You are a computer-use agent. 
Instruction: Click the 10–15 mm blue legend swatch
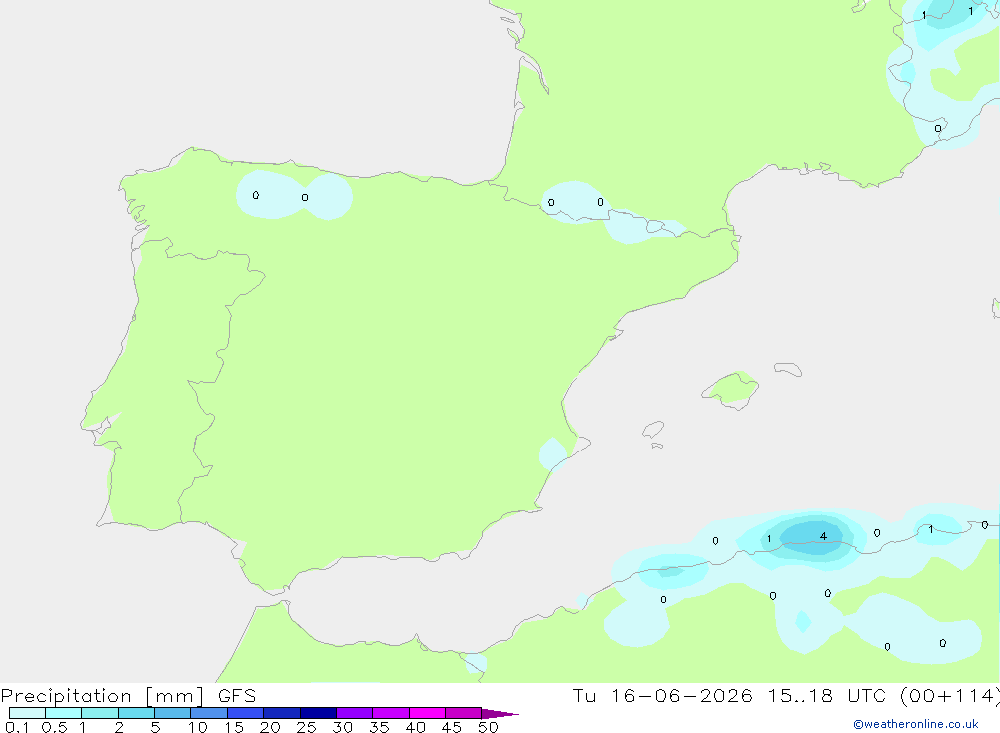click(209, 713)
